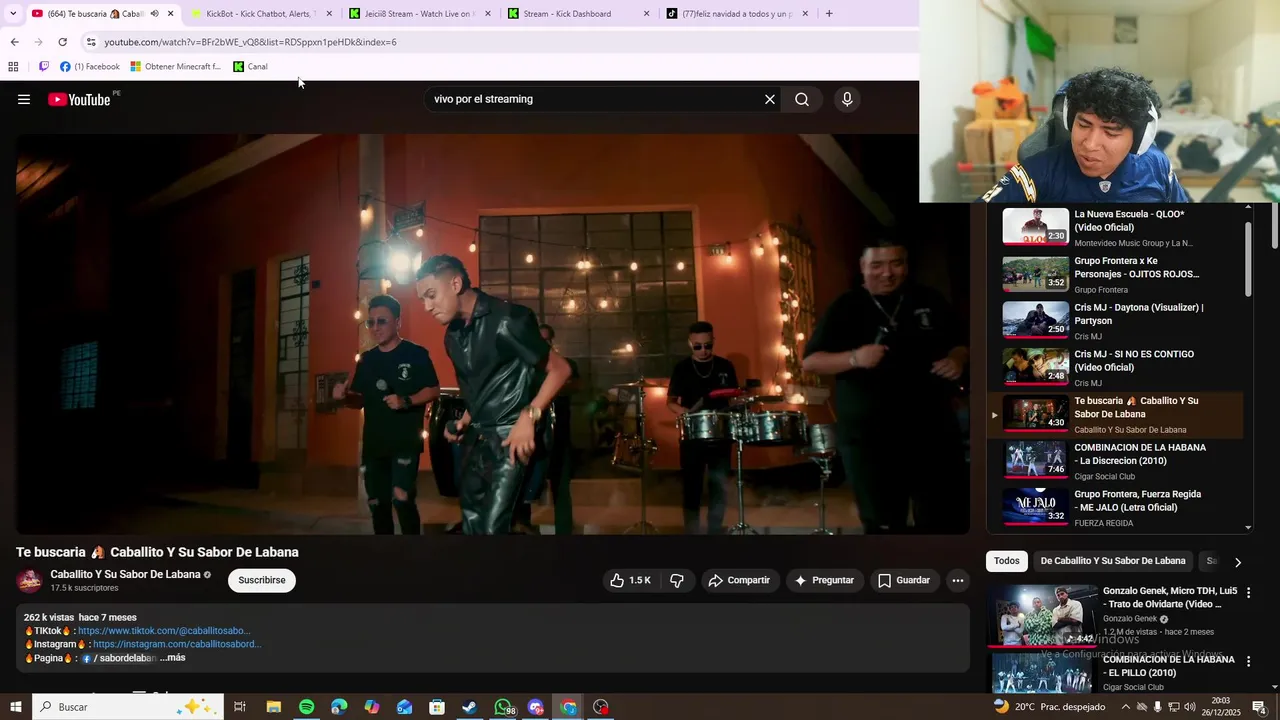
Task: Open the TikTok link in description
Action: click(x=164, y=631)
